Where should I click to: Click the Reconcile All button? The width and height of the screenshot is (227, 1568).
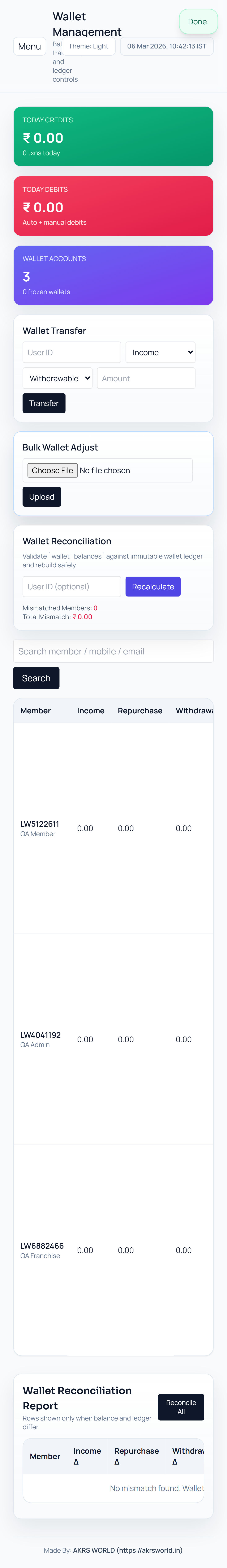[x=181, y=1407]
